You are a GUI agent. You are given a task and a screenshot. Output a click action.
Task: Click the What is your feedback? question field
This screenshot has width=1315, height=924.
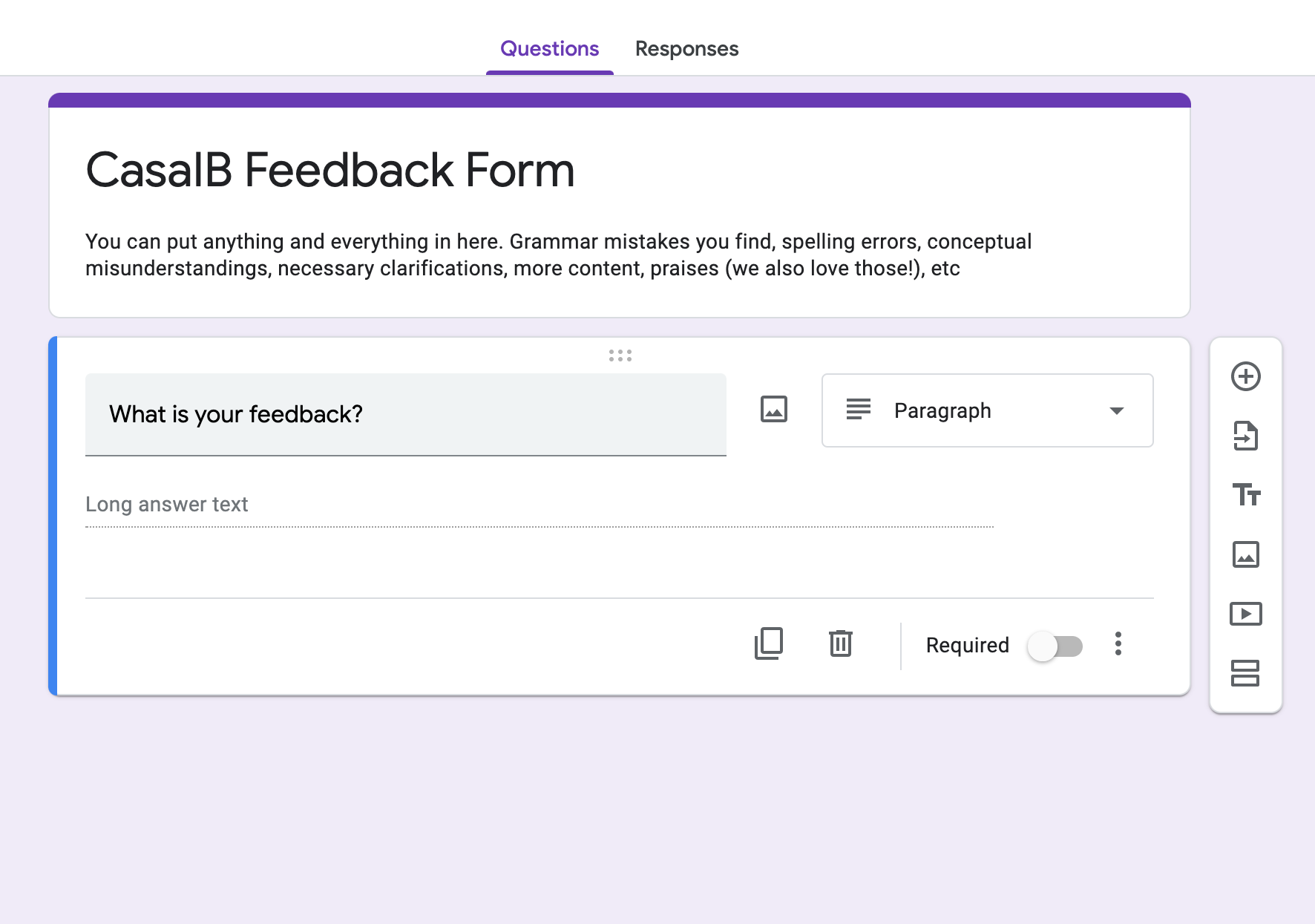tap(406, 414)
